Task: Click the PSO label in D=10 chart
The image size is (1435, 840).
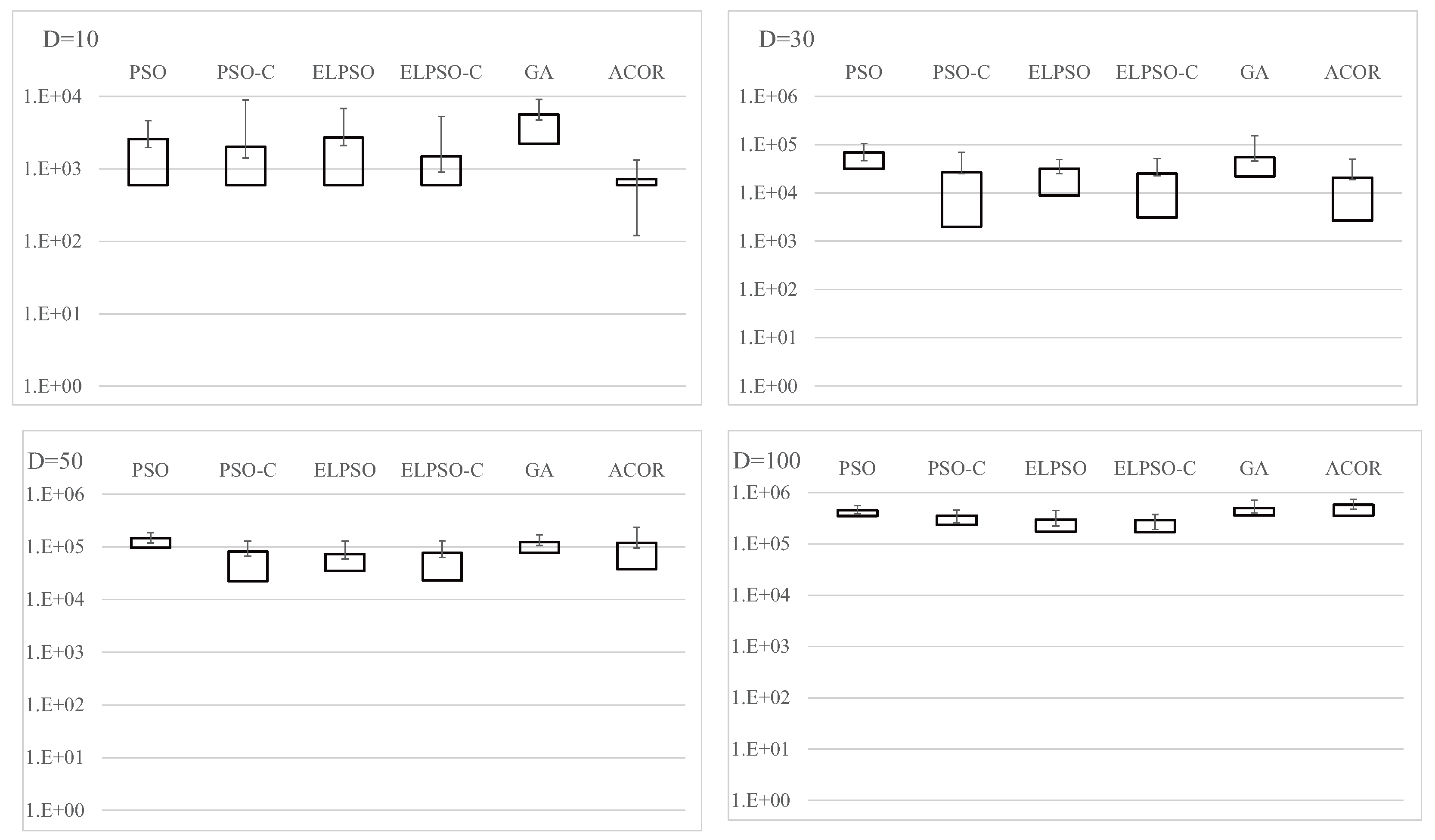Action: tap(148, 72)
